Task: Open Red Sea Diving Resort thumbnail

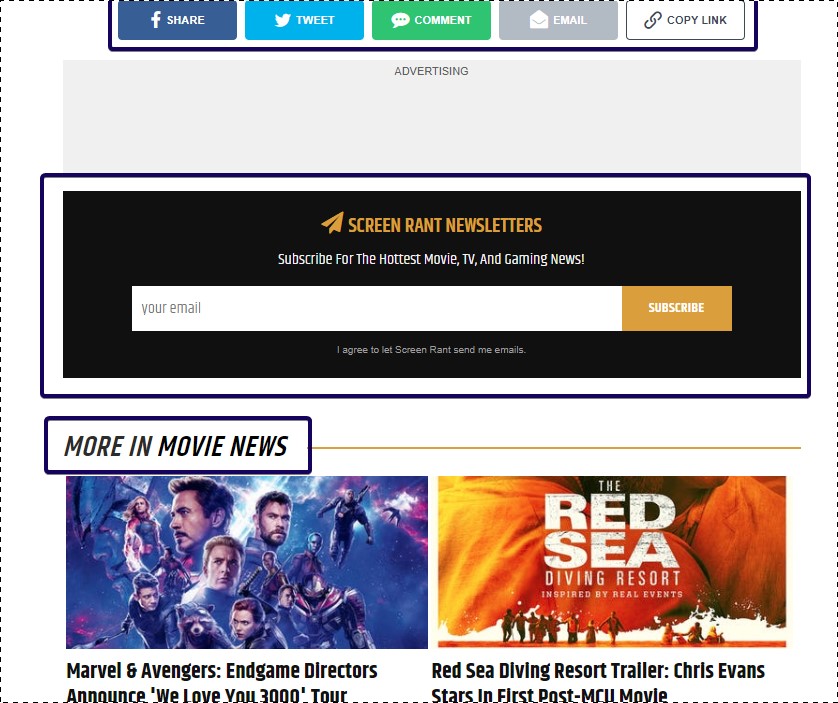Action: point(612,562)
